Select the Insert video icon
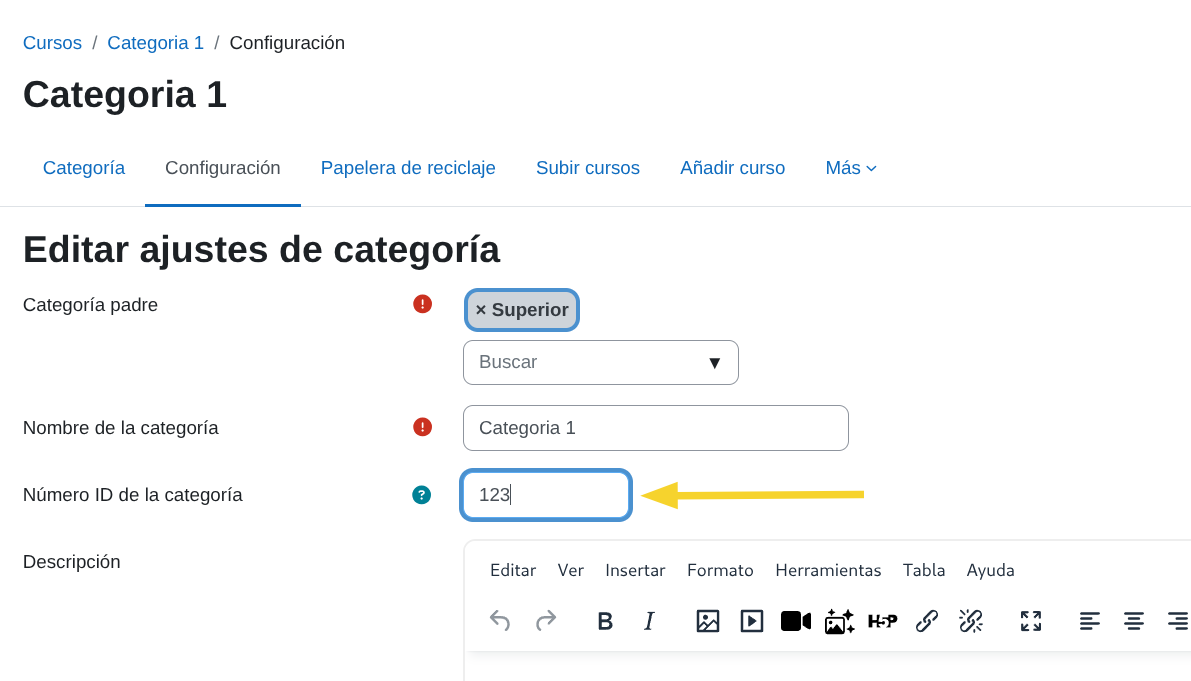This screenshot has height=681, width=1191. point(752,621)
